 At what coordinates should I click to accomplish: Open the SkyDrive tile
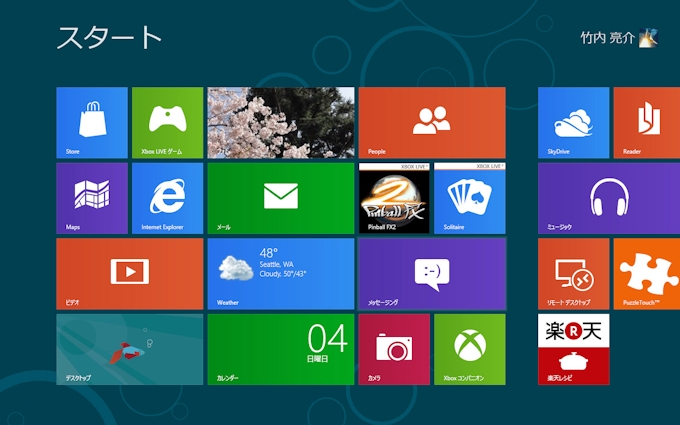coord(573,122)
